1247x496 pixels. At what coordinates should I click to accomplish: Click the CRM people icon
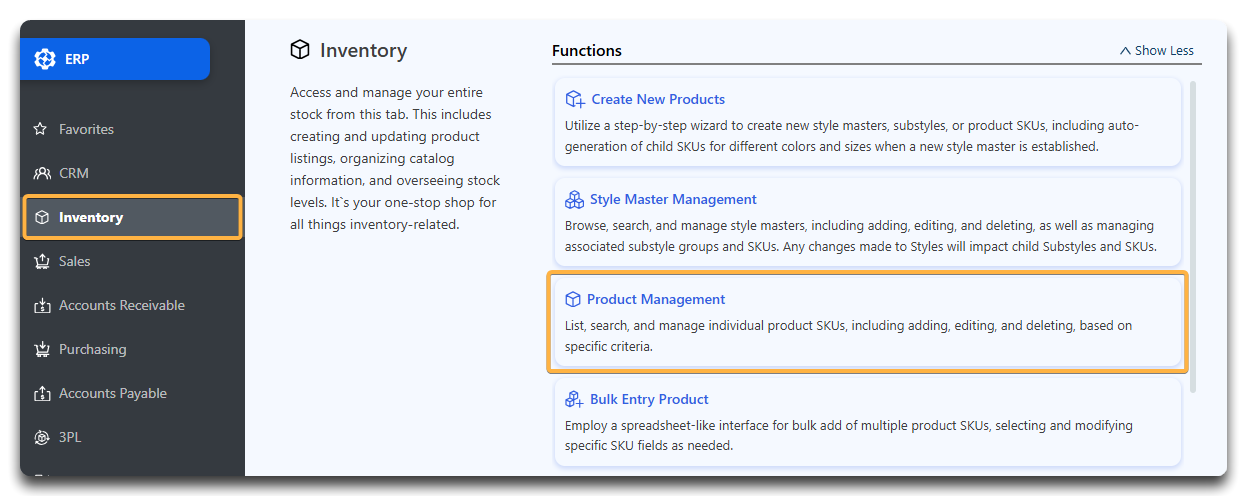point(42,173)
